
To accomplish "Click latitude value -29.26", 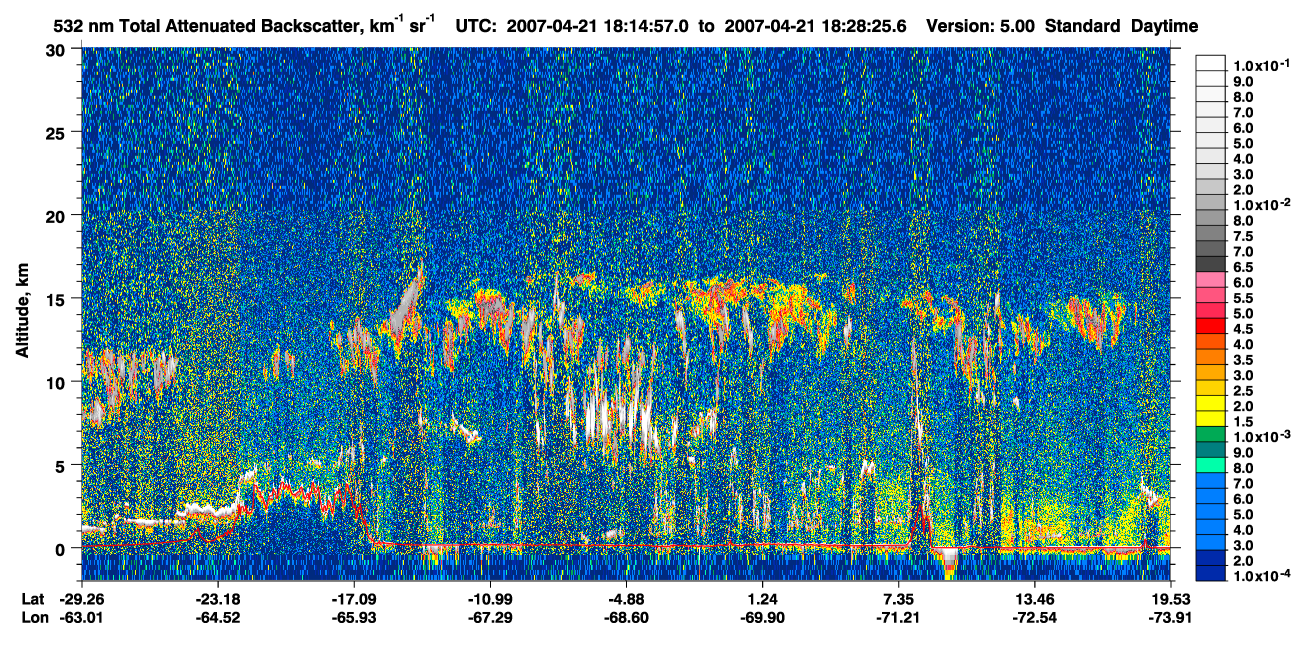I will (82, 599).
